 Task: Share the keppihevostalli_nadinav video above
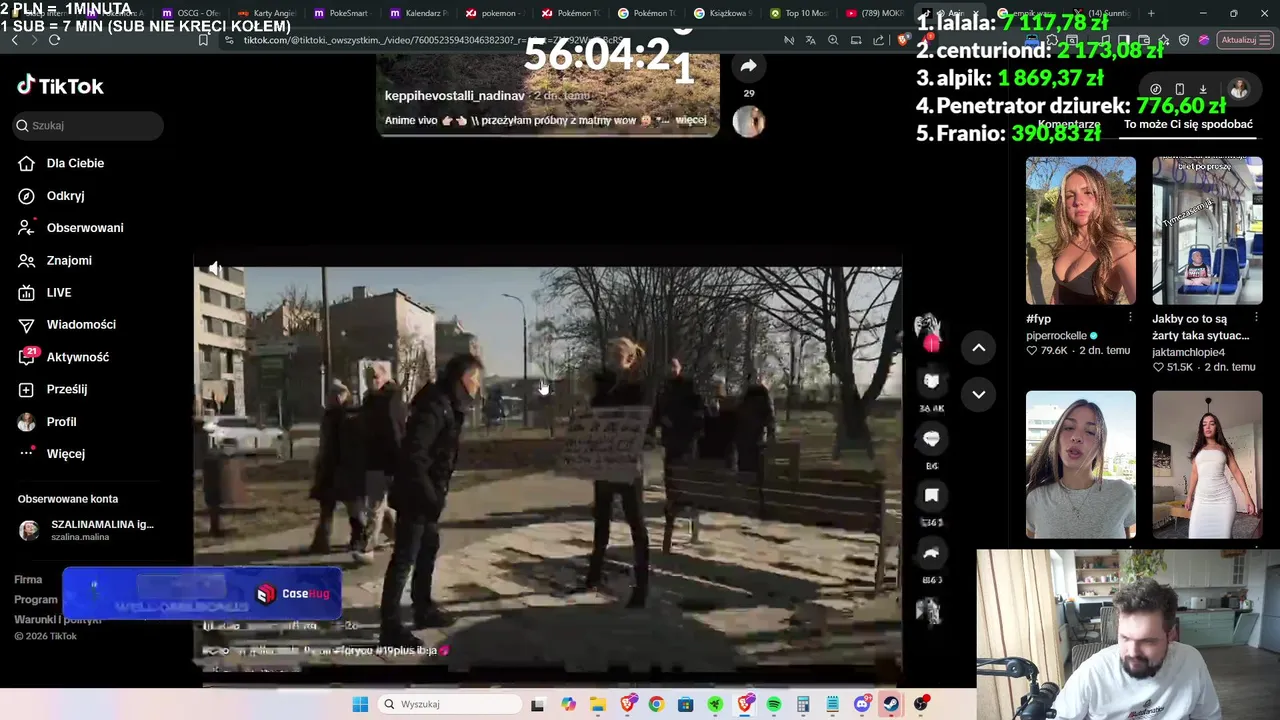click(x=748, y=66)
